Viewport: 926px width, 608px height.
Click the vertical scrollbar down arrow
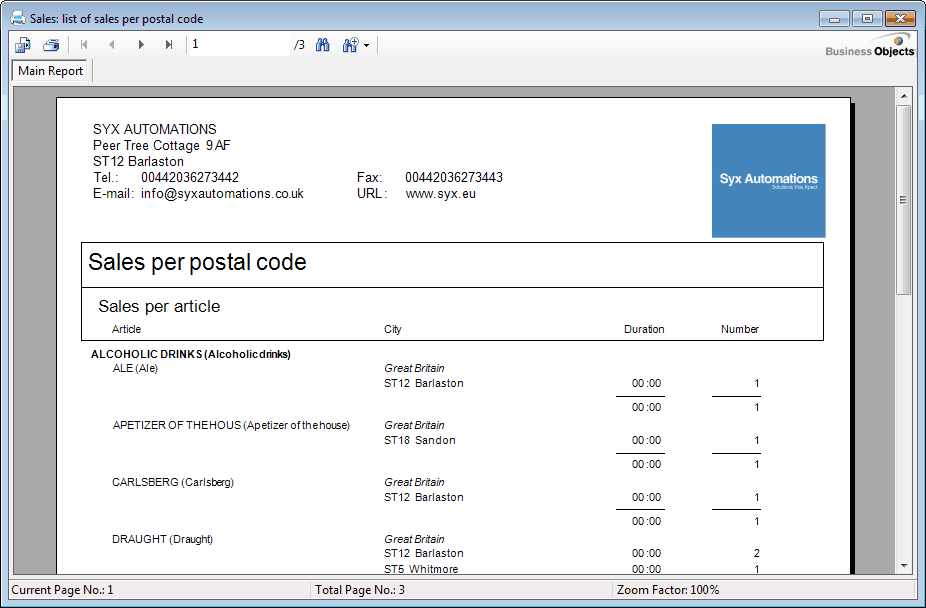tap(903, 565)
